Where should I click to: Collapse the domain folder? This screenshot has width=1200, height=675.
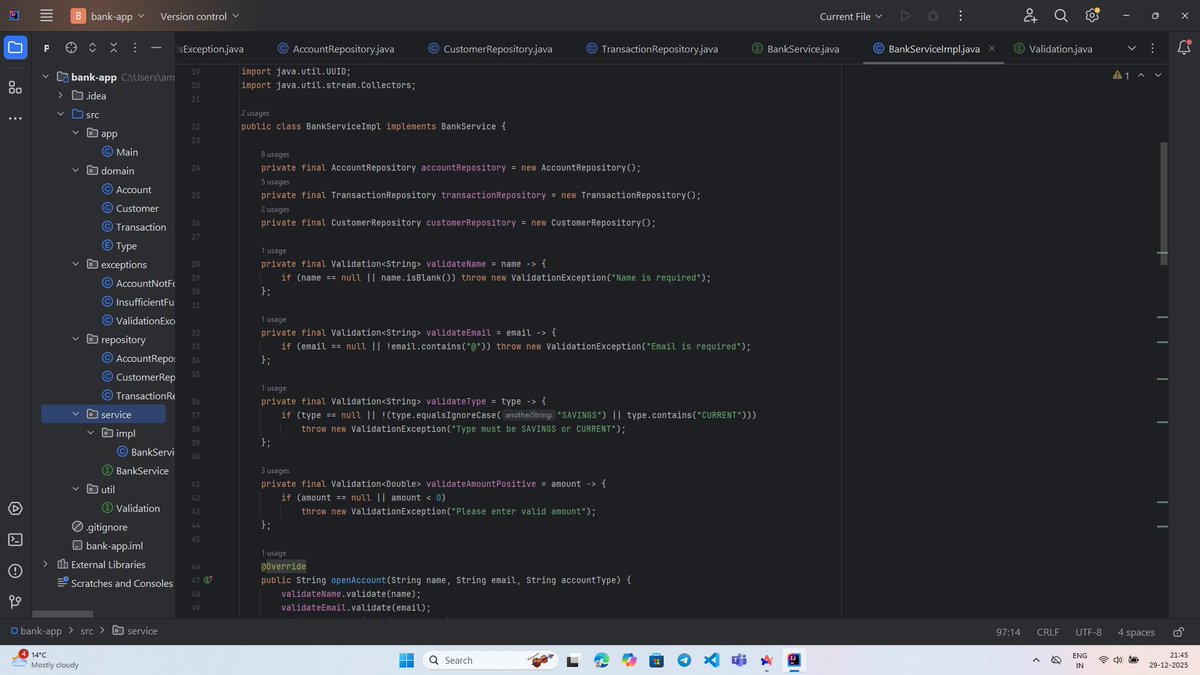click(x=76, y=171)
